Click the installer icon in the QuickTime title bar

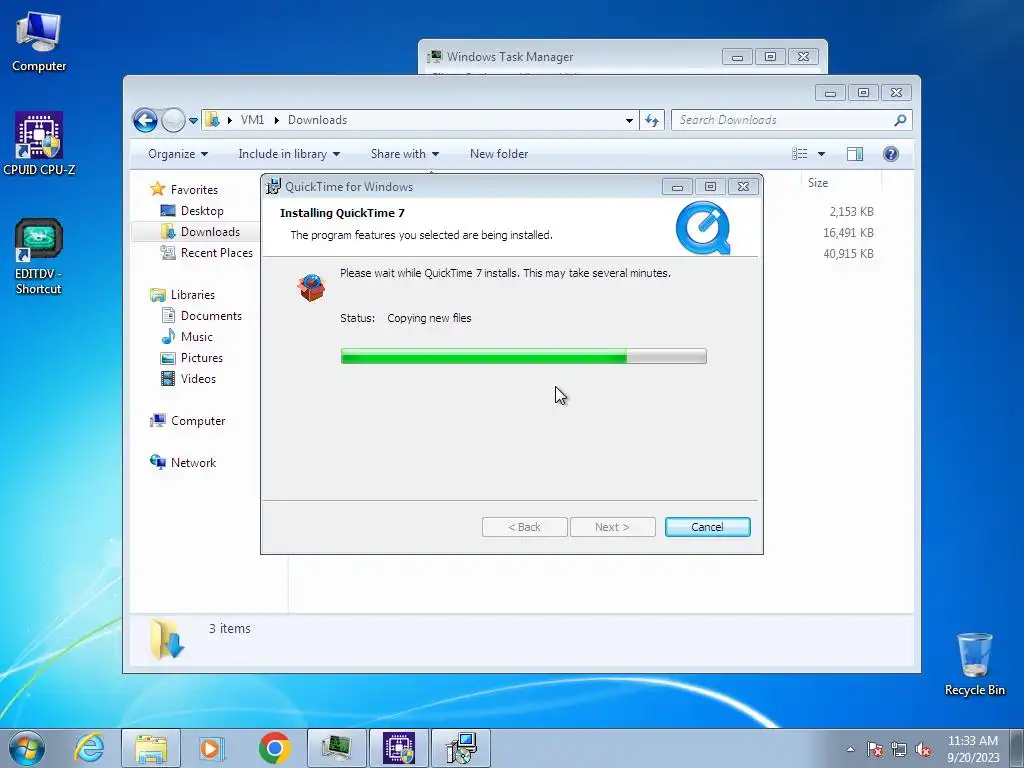coord(274,187)
